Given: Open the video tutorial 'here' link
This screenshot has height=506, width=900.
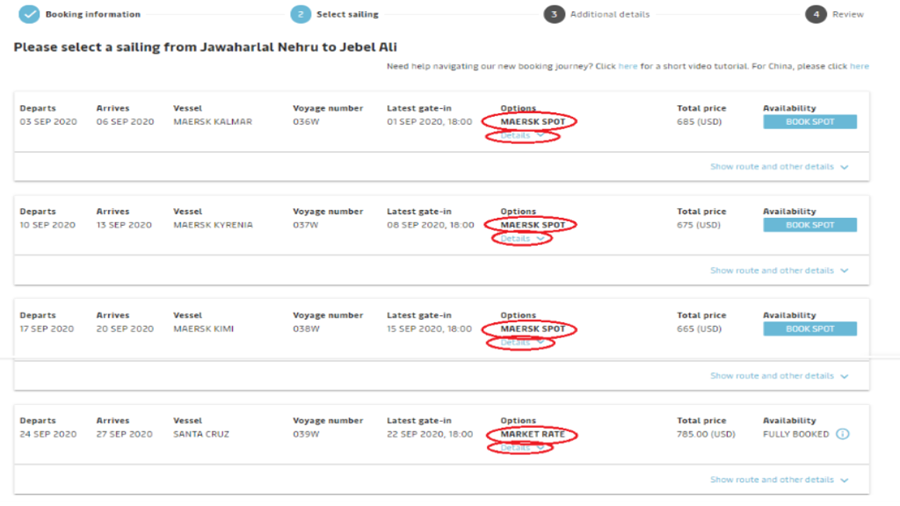Looking at the screenshot, I should [x=627, y=67].
